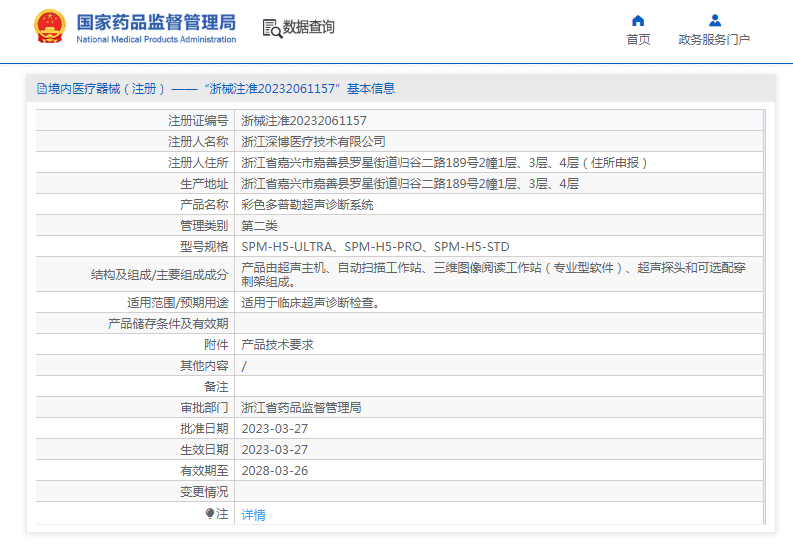Open the 政务服务门户 portal label
Image resolution: width=793 pixels, height=546 pixels.
tap(714, 40)
